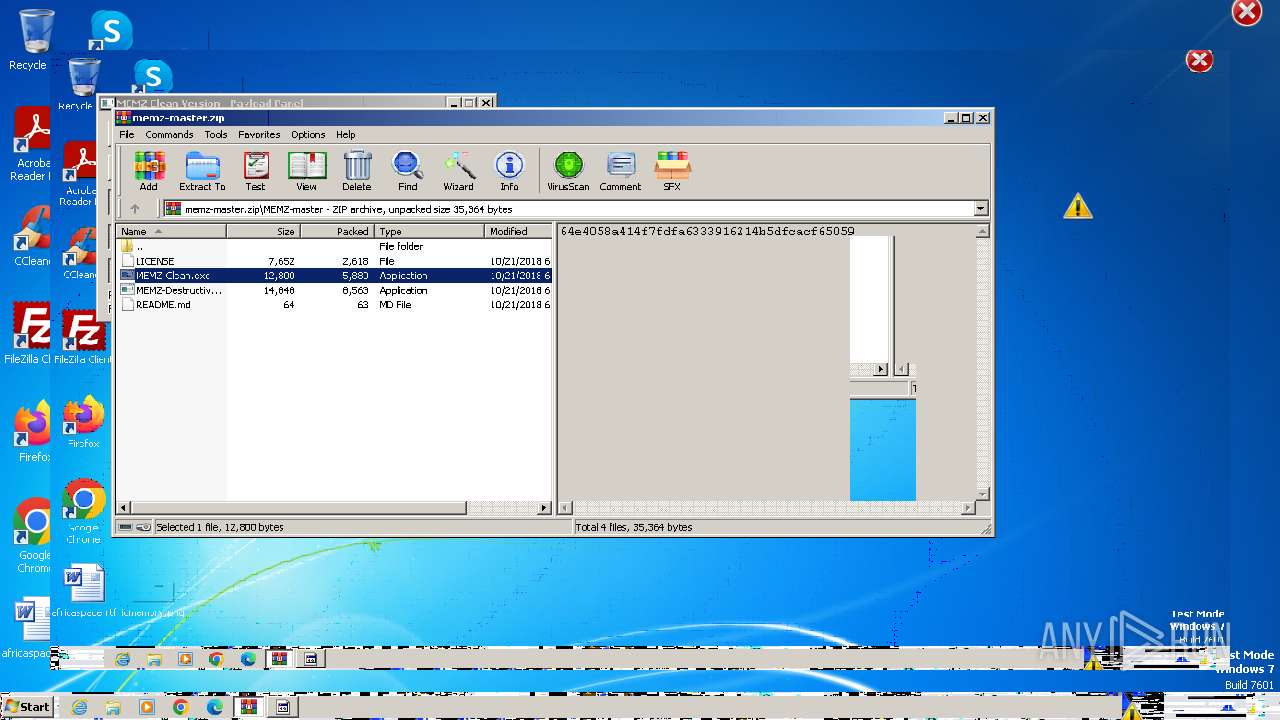Screen dimensions: 1280x720
Task: Open the Tools menu
Action: [x=216, y=134]
